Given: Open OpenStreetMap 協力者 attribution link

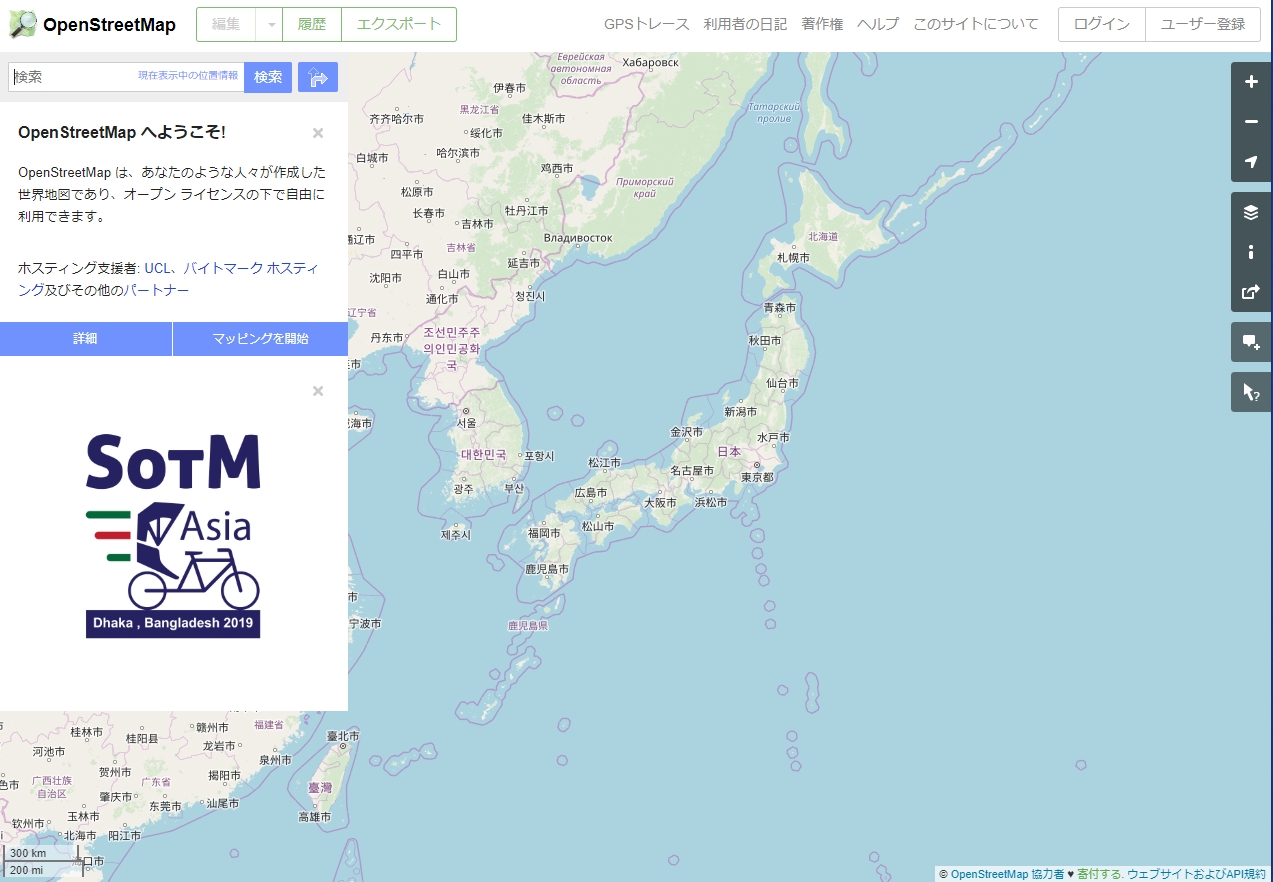Looking at the screenshot, I should [1007, 874].
